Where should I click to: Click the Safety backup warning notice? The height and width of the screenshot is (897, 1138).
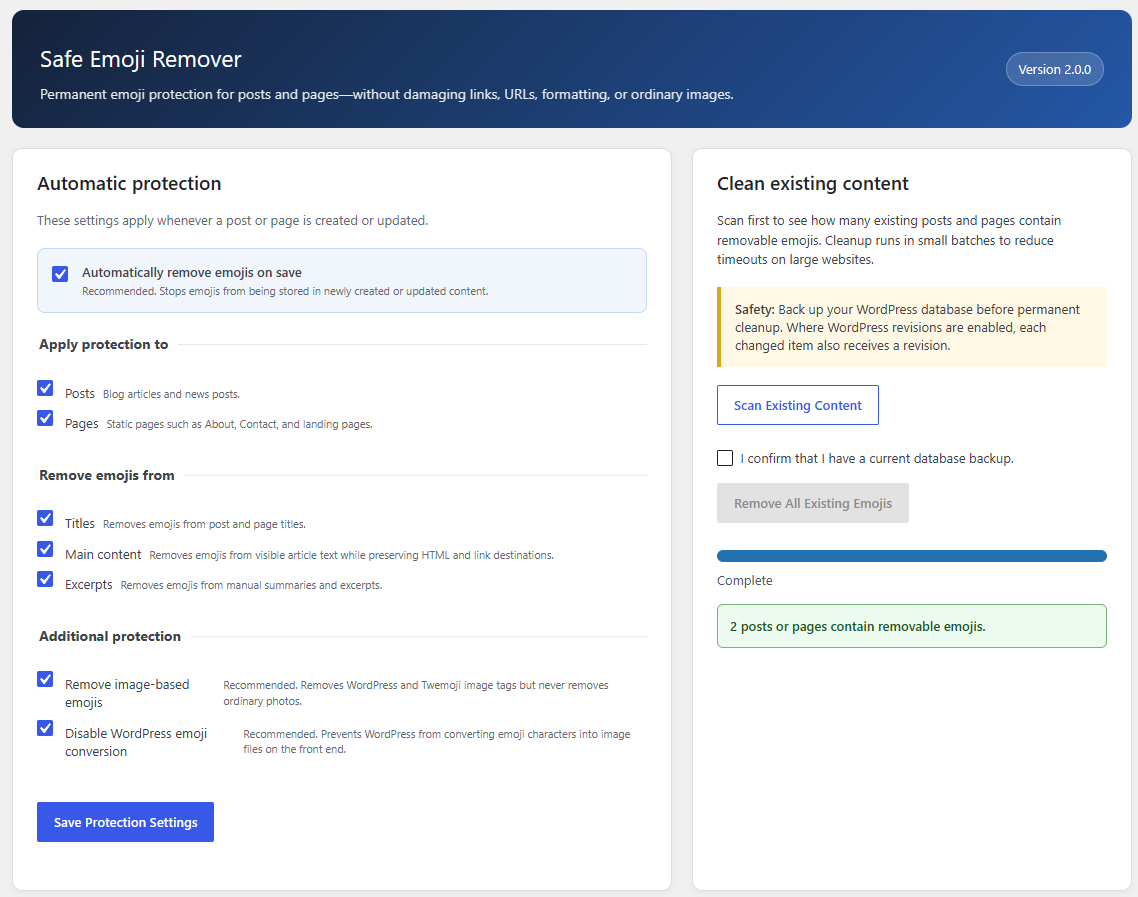pos(912,327)
